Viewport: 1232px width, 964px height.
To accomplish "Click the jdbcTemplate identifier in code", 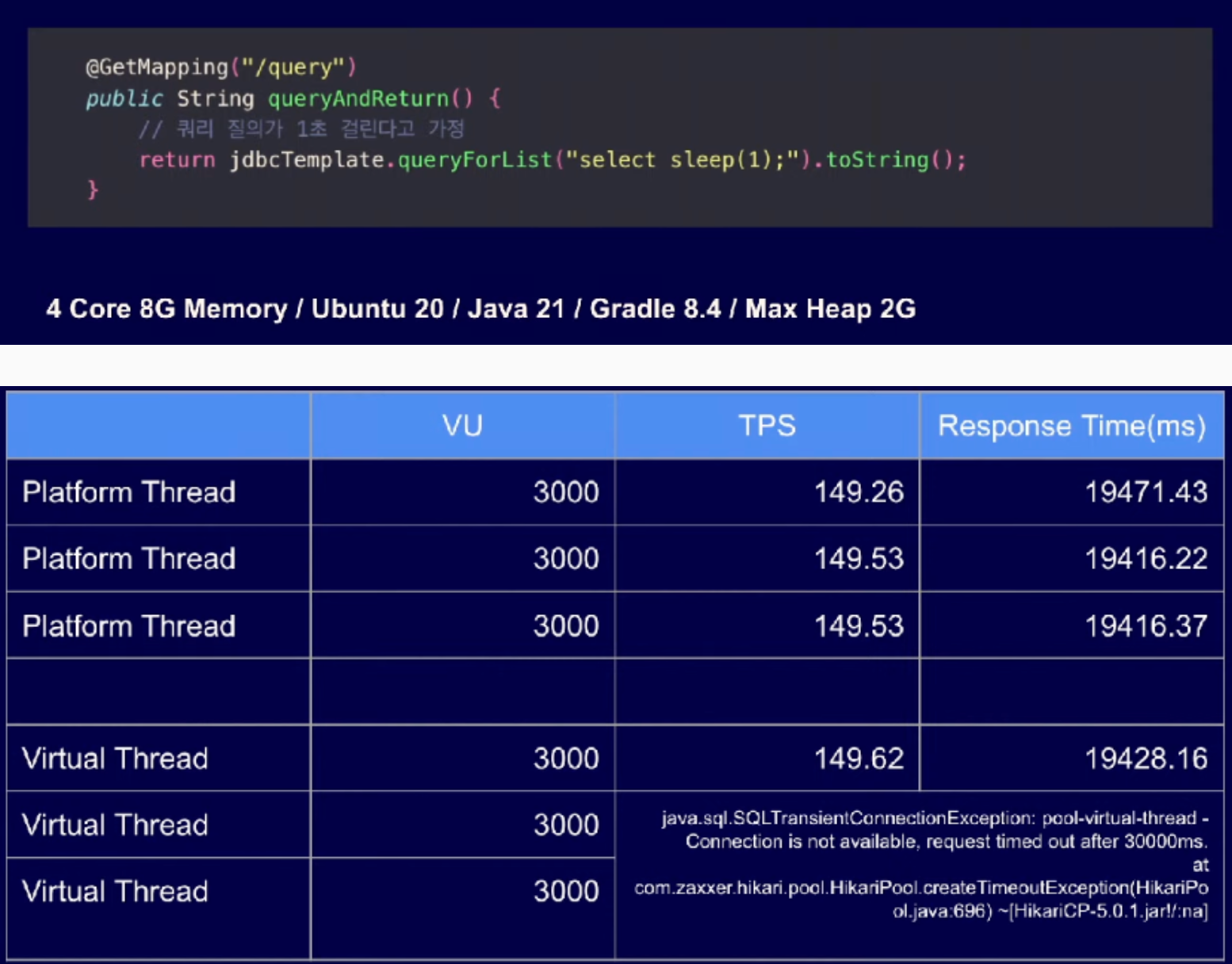I will 307,160.
